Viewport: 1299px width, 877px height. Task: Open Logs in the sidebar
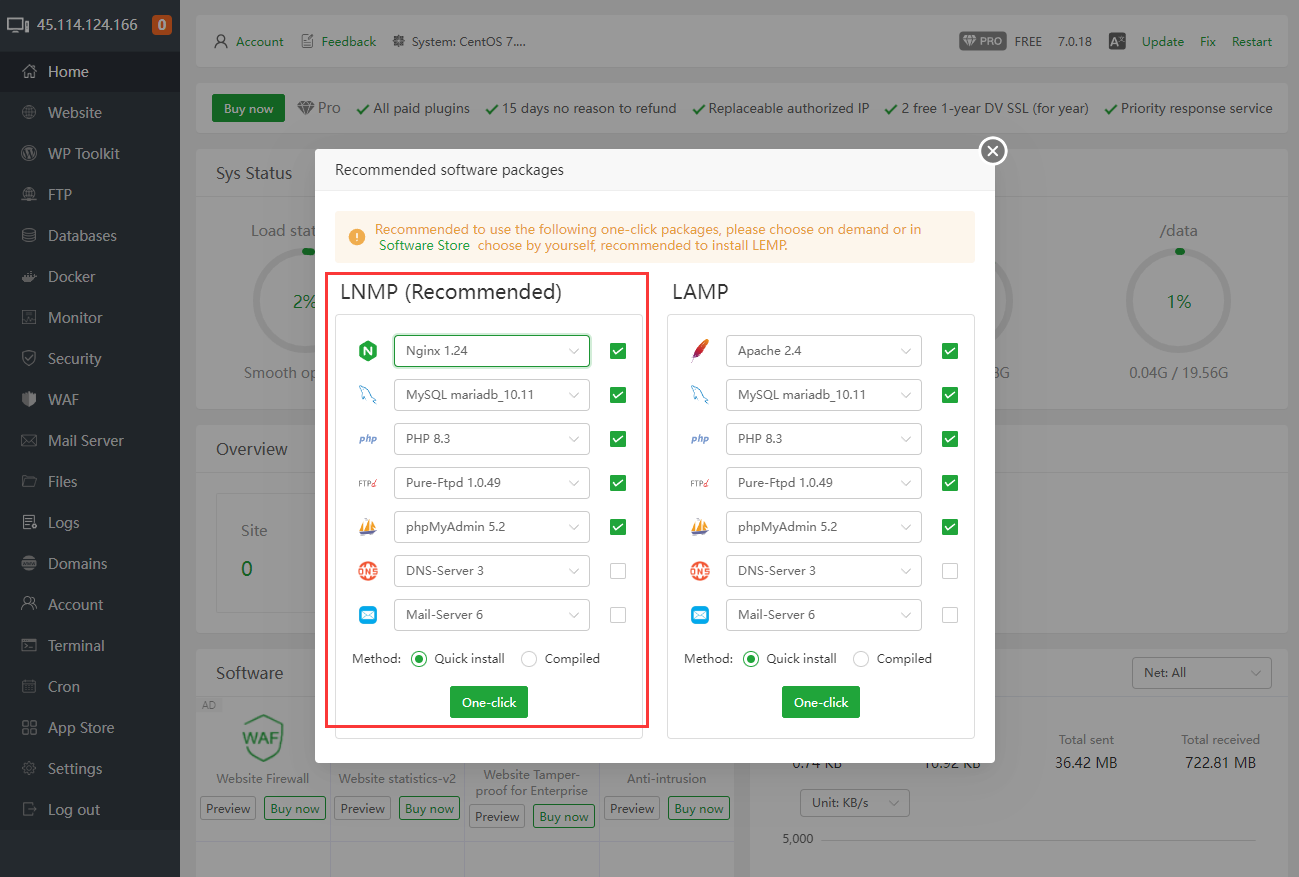(x=90, y=523)
